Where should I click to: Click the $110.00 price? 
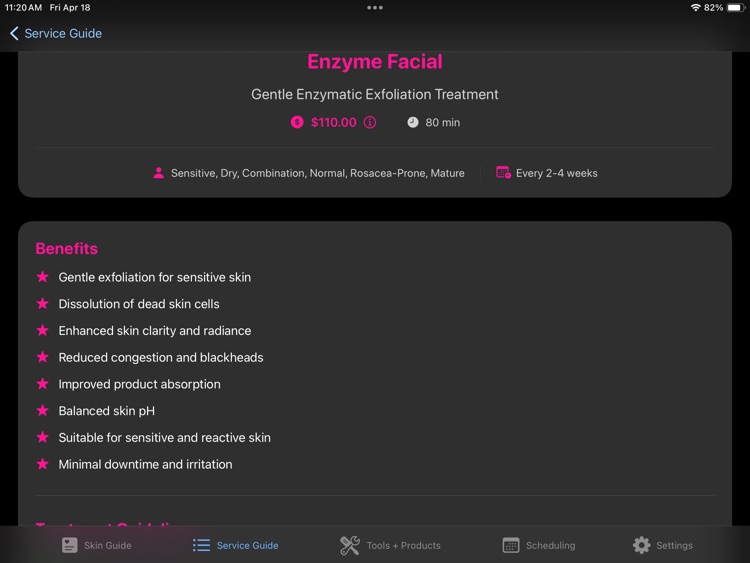pyautogui.click(x=333, y=122)
